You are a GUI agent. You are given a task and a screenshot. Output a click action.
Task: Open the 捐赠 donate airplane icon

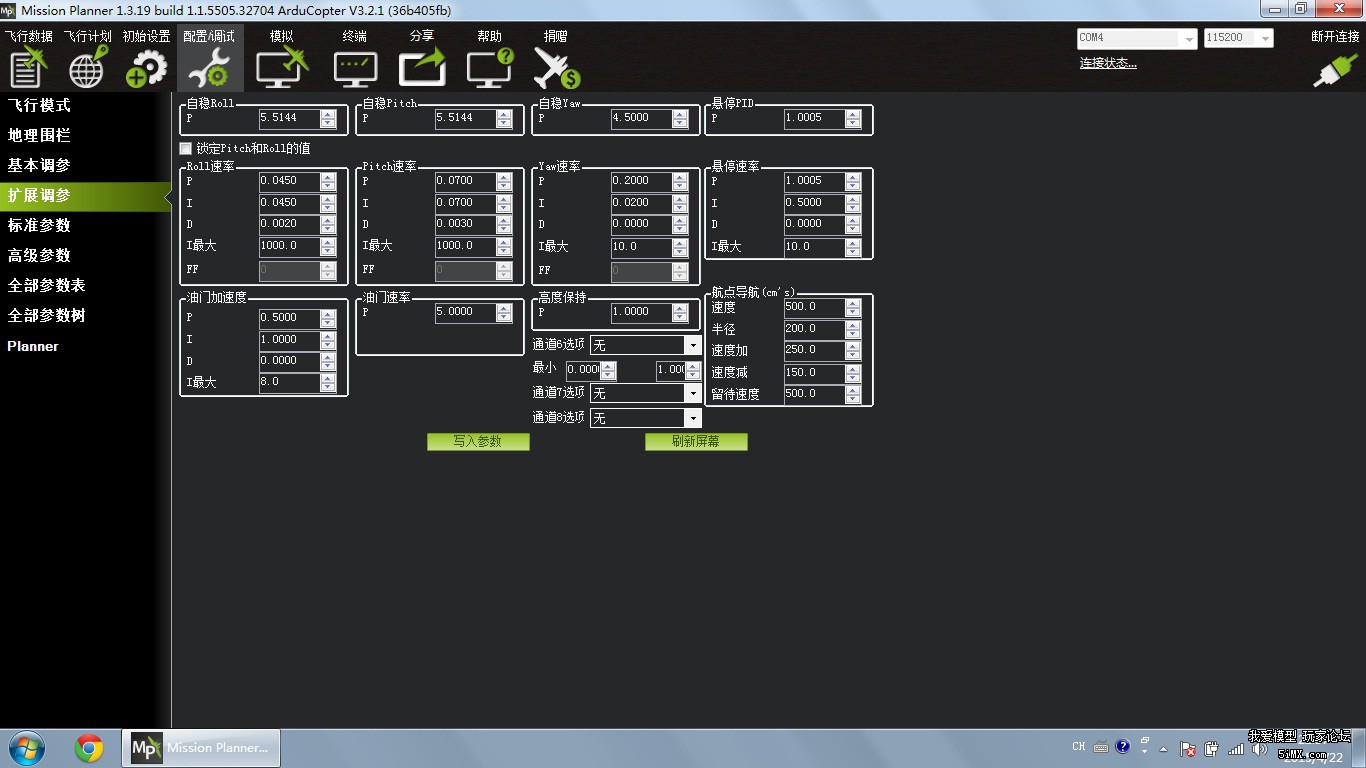[556, 67]
